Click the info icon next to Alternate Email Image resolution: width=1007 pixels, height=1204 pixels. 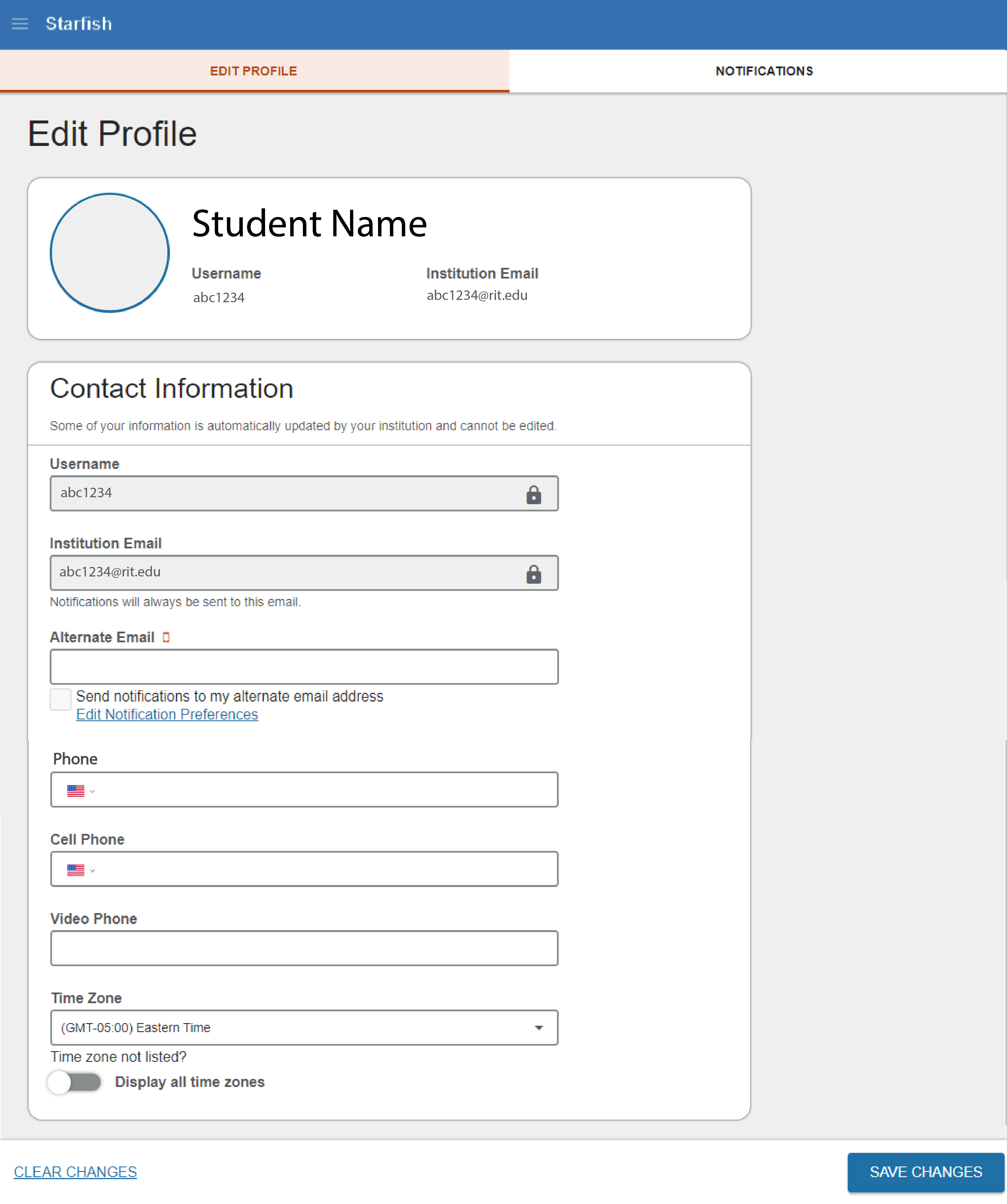tap(166, 637)
